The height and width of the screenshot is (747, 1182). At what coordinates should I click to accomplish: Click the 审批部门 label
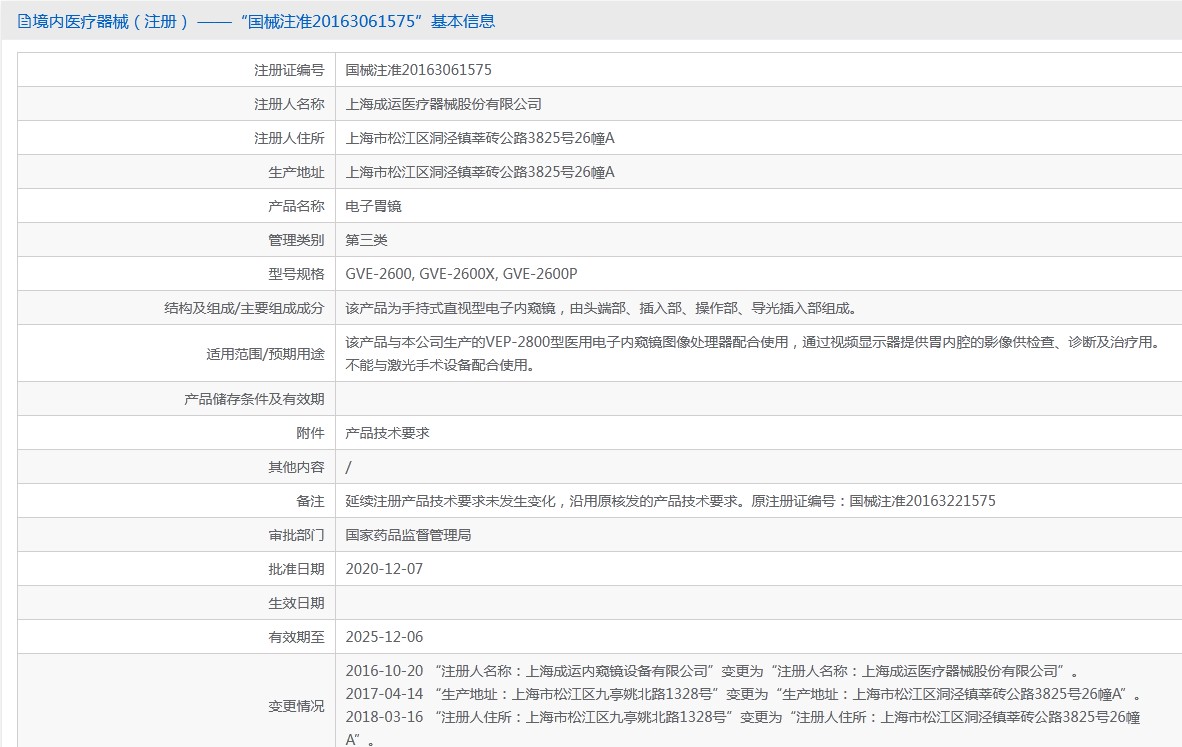click(296, 534)
